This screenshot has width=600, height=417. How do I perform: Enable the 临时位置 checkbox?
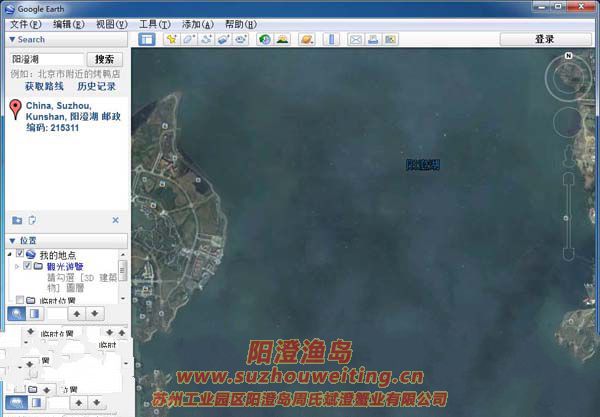point(20,300)
